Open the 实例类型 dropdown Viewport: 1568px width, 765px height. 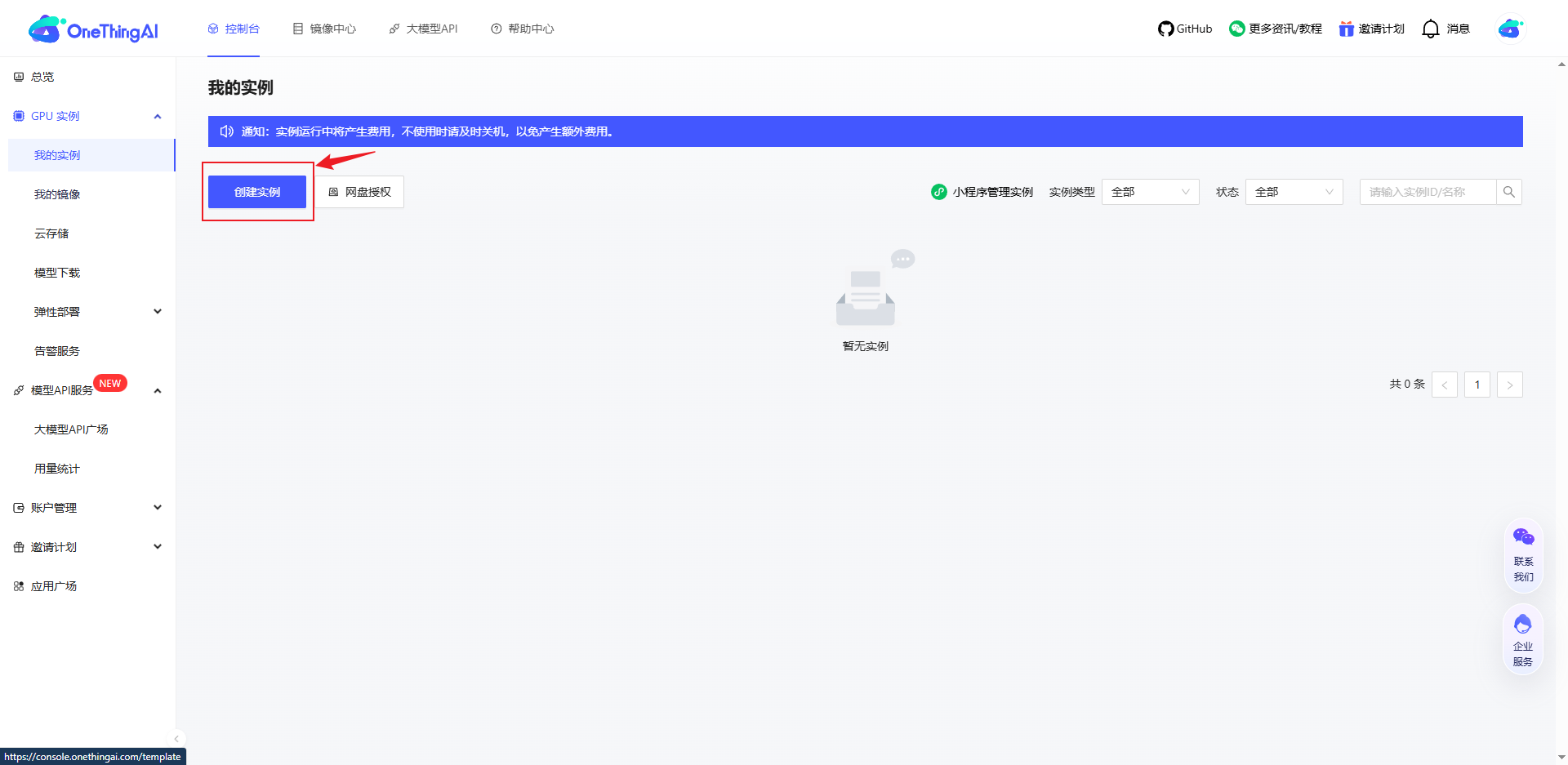(x=1151, y=192)
